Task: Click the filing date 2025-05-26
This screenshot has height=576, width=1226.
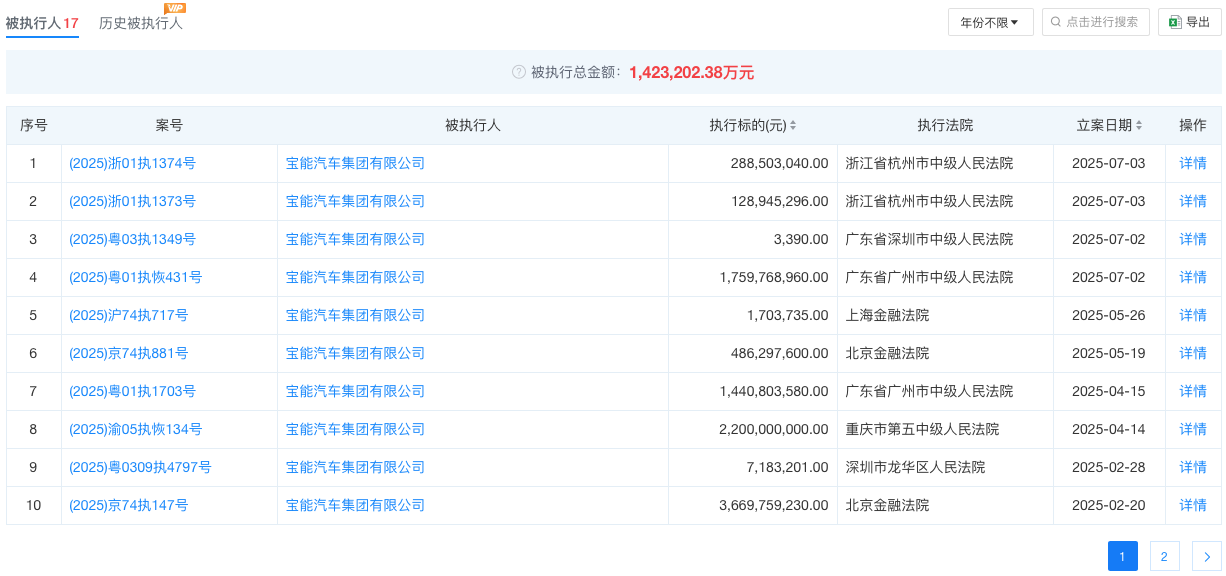Action: pos(1109,315)
